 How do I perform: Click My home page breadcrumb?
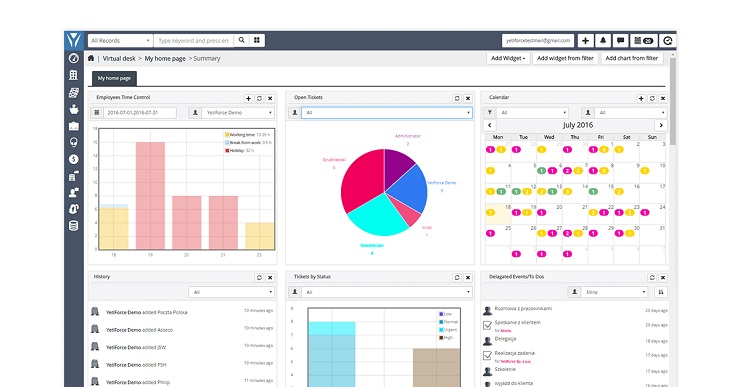point(165,59)
